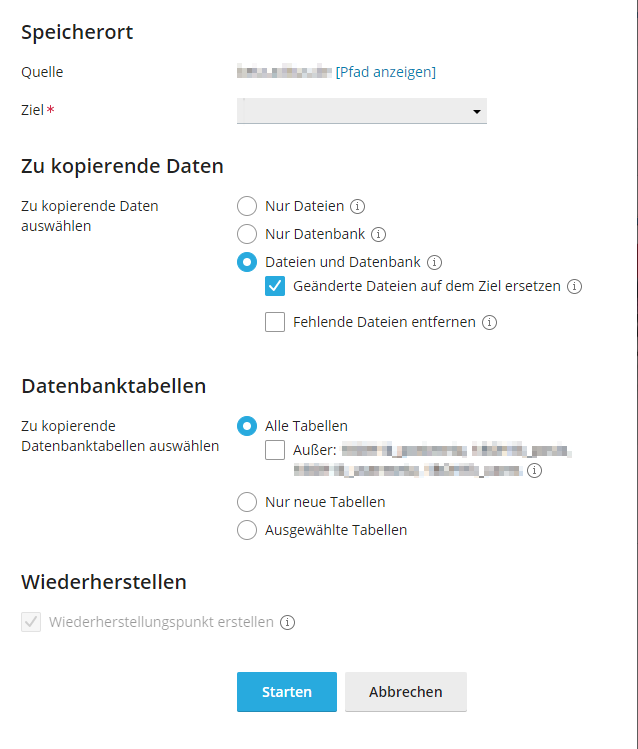Click the Starten button

pos(287,692)
